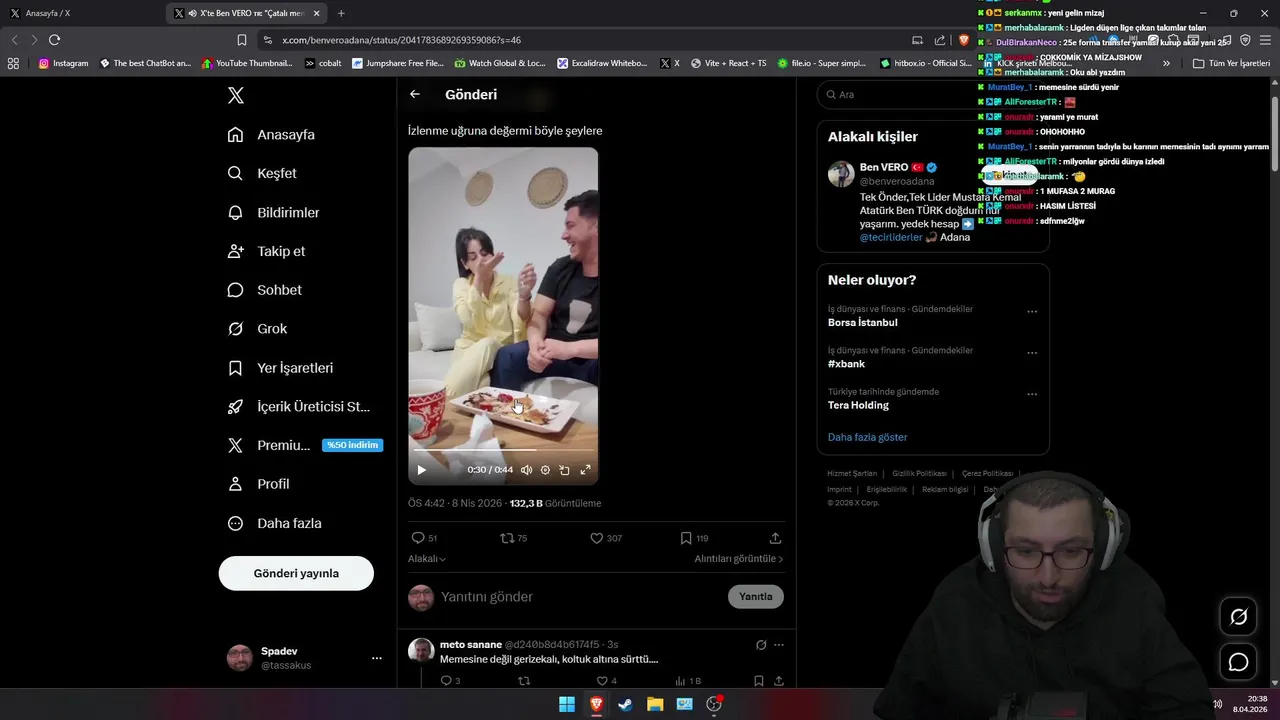Open a new browser tab
The image size is (1280, 720).
pos(341,13)
